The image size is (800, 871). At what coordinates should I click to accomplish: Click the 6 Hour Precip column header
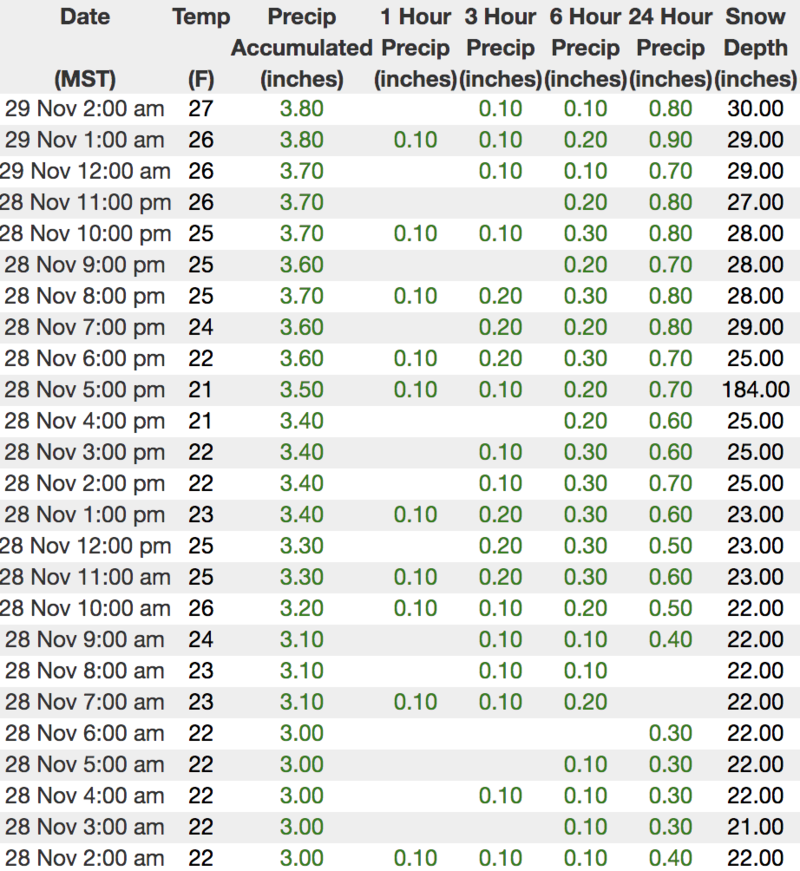(585, 47)
